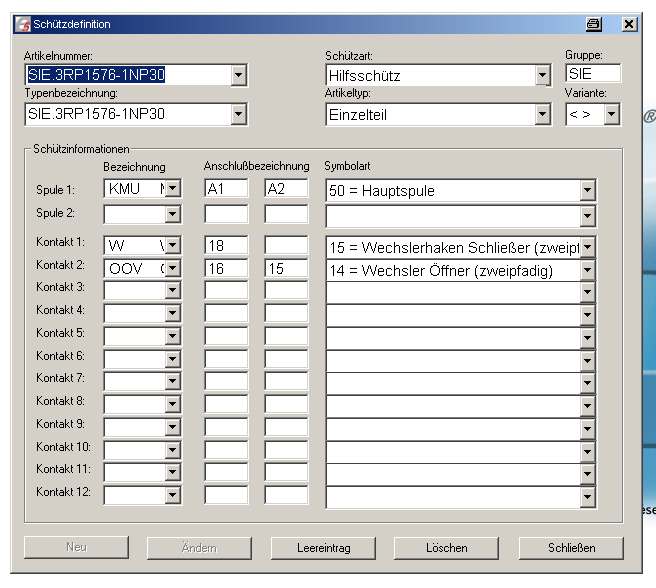Expand Kontakt 10 Symbolart dropdown
Viewport: 656px width, 588px height.
point(587,452)
